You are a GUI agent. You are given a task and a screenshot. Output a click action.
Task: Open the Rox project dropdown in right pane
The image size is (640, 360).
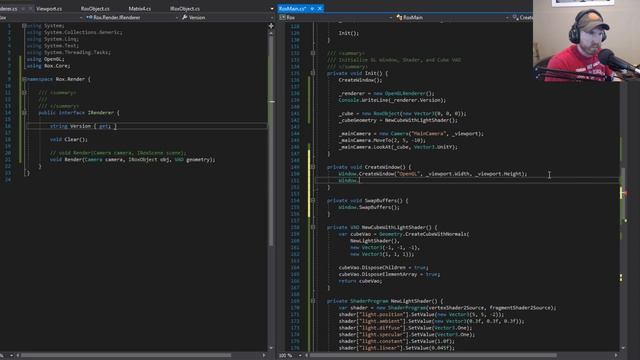336,18
